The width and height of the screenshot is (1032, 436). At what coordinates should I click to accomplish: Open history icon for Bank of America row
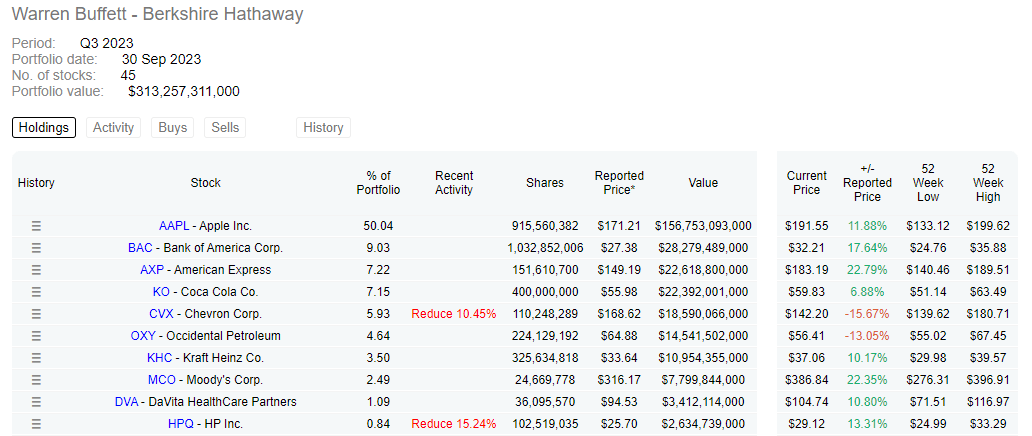(x=36, y=248)
